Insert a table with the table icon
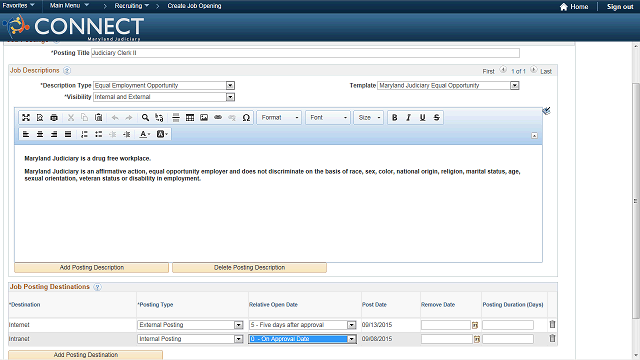The image size is (640, 360). (x=190, y=118)
